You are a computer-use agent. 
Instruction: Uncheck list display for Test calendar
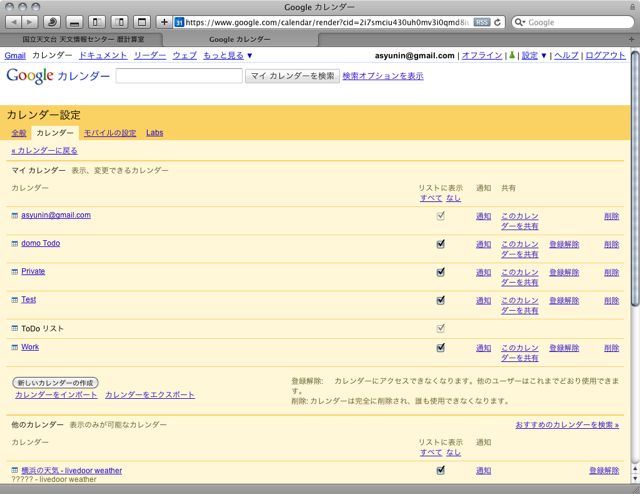click(440, 300)
